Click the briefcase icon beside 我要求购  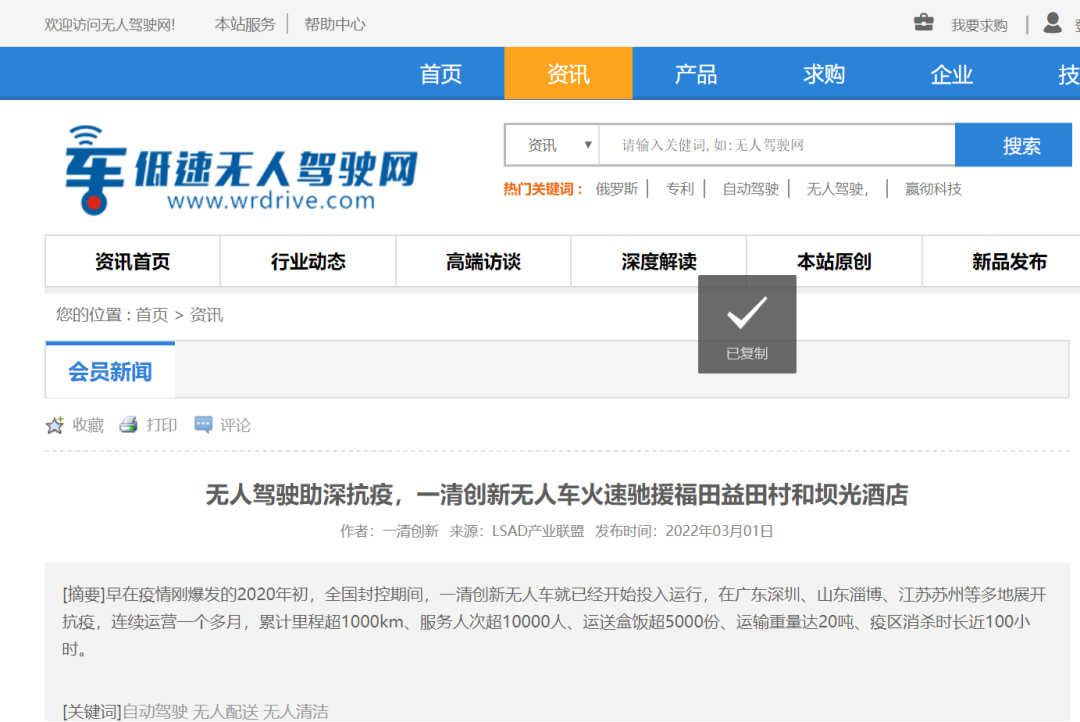924,23
